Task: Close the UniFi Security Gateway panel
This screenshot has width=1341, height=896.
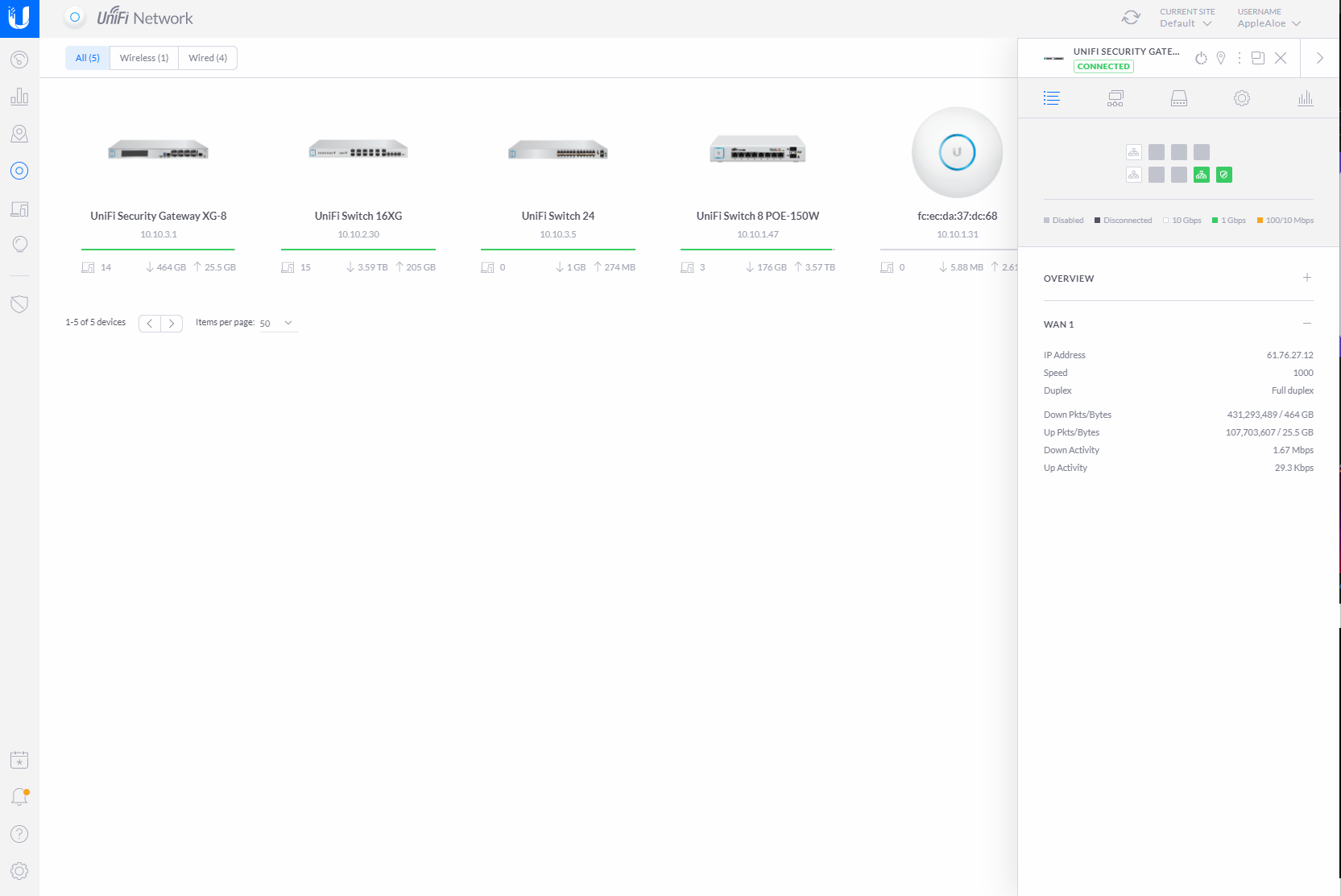Action: 1281,58
